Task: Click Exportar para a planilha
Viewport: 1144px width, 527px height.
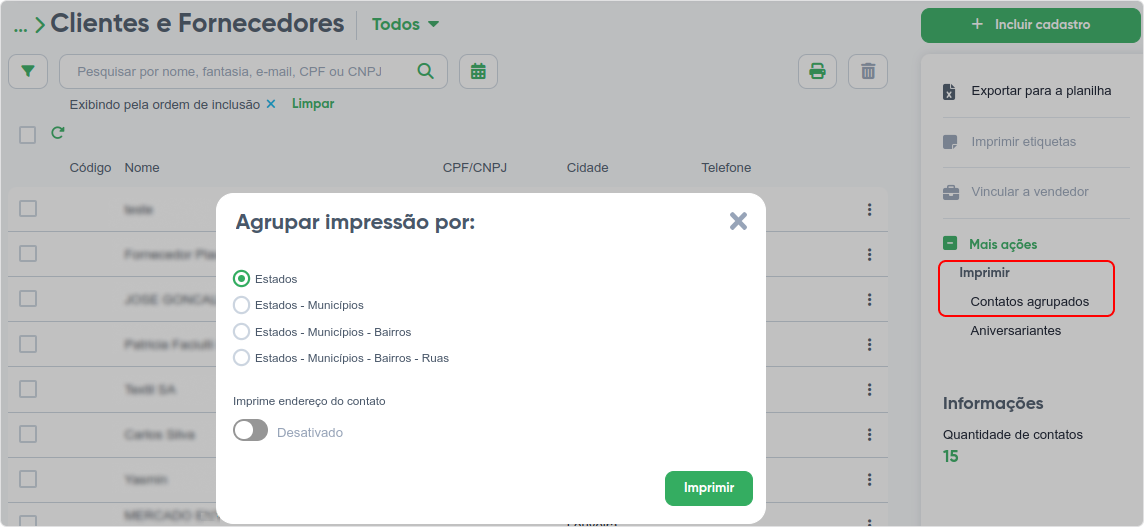Action: tap(1041, 91)
